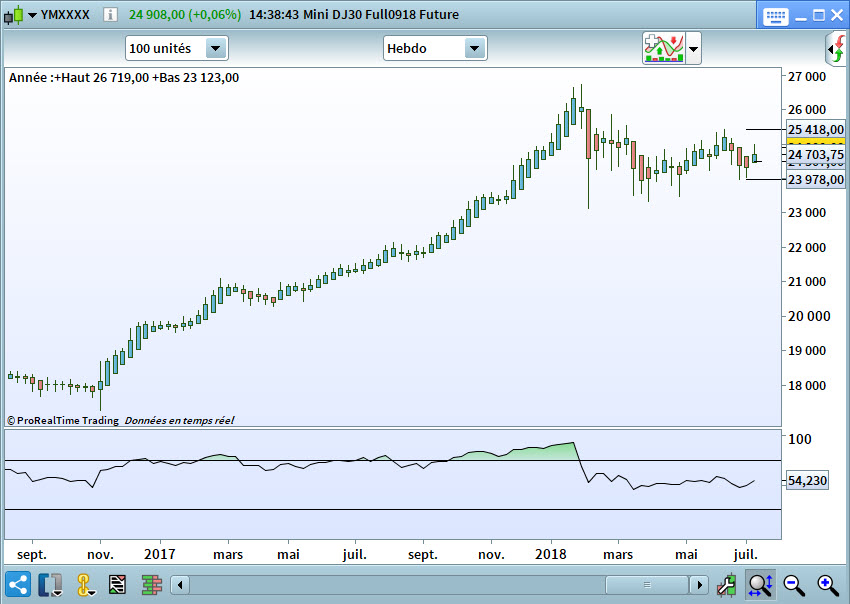Image resolution: width=850 pixels, height=604 pixels.
Task: Click the 18 000 price axis label
Action: coord(807,385)
